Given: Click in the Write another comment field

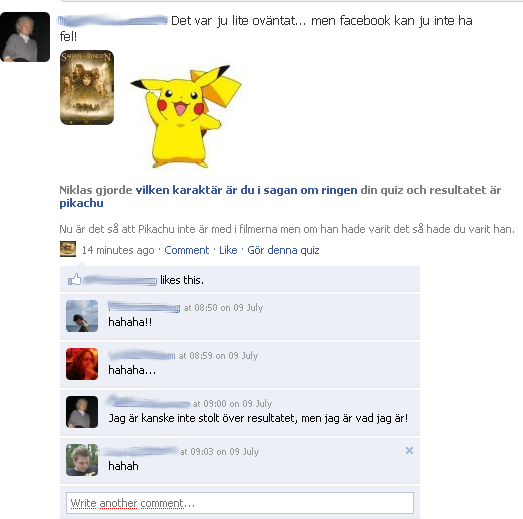Looking at the screenshot, I should point(240,503).
